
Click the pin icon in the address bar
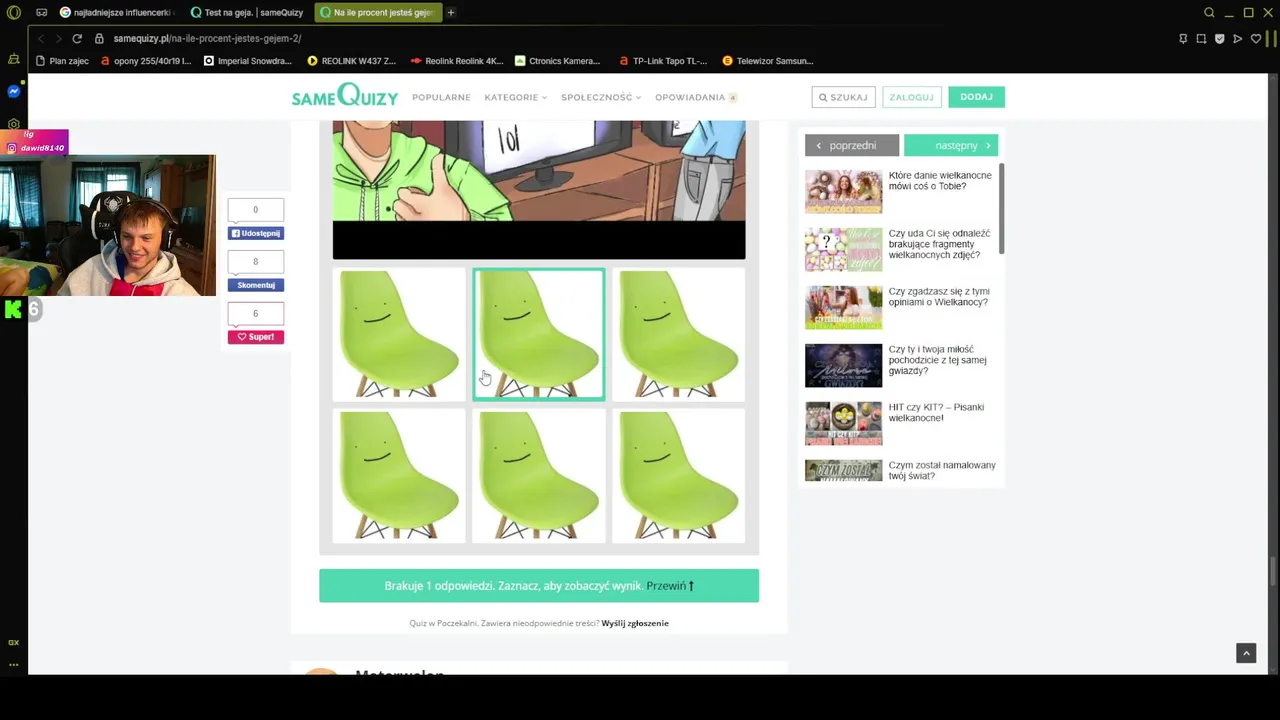[x=1183, y=38]
